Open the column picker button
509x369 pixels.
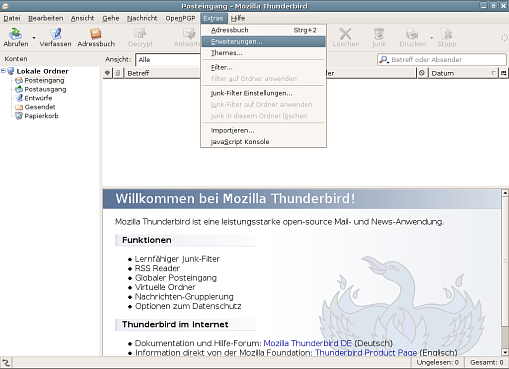pyautogui.click(x=504, y=73)
